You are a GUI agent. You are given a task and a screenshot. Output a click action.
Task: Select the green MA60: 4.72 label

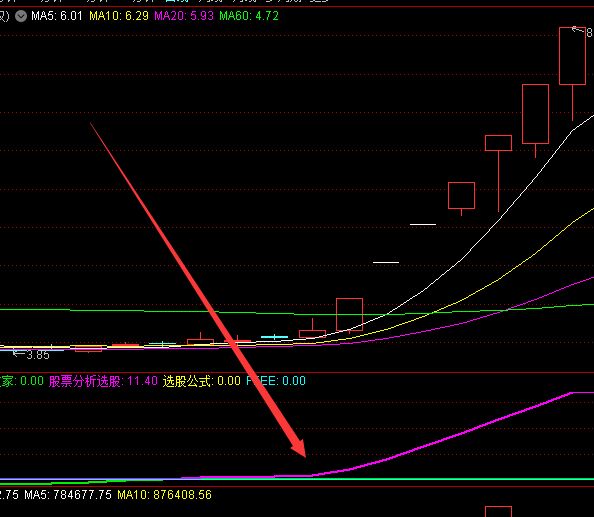(249, 16)
